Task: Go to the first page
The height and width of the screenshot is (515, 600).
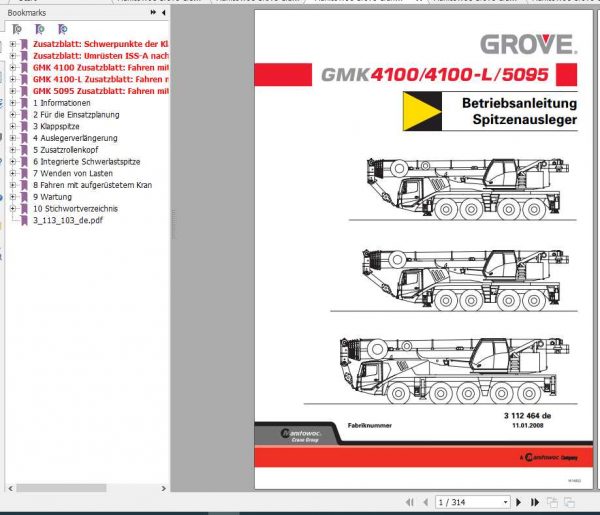Action: pos(409,502)
